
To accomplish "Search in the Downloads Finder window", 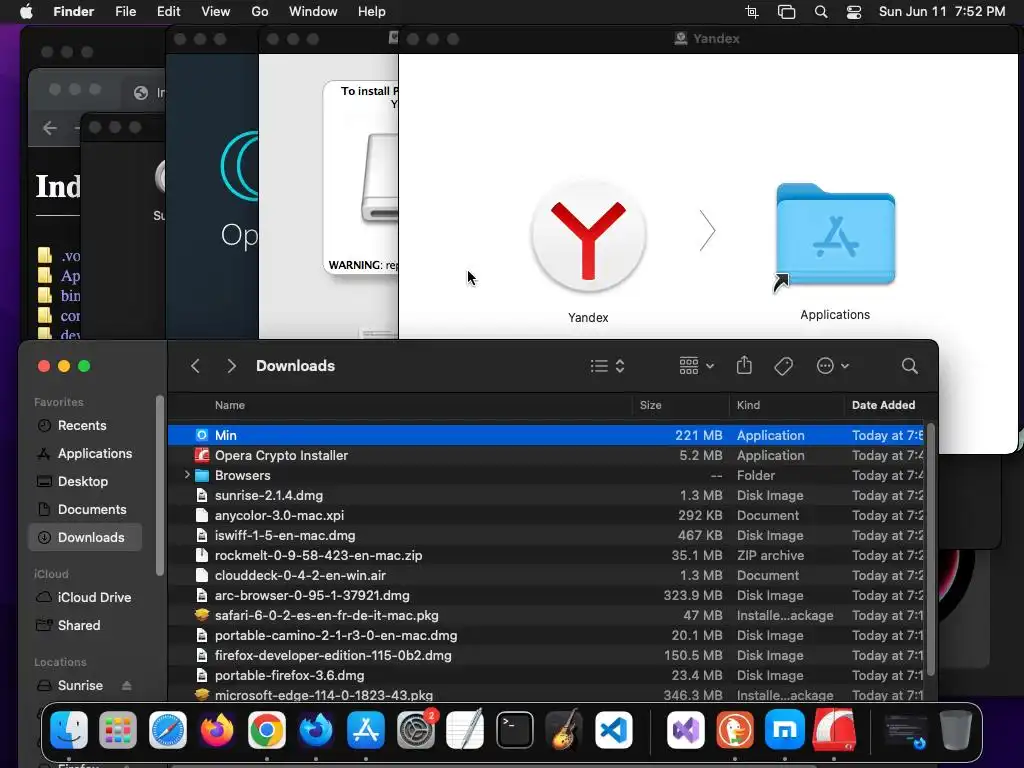I will 910,366.
